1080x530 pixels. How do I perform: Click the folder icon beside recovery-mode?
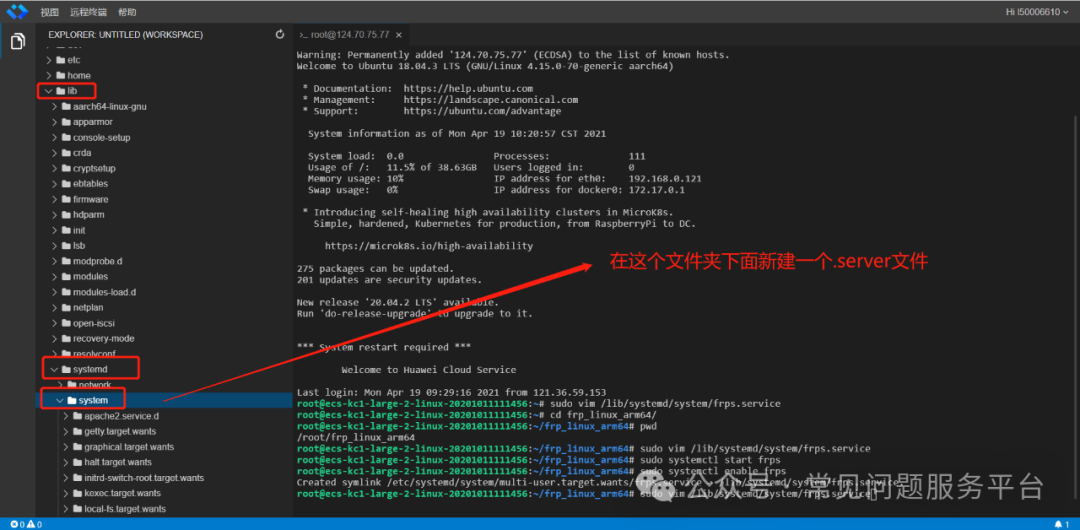tap(67, 338)
